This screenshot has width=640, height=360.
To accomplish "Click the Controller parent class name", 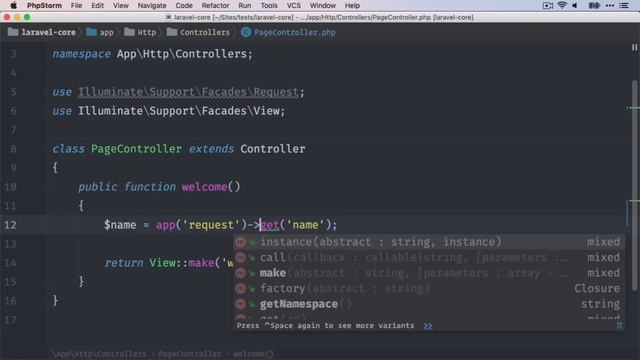I will 273,149.
